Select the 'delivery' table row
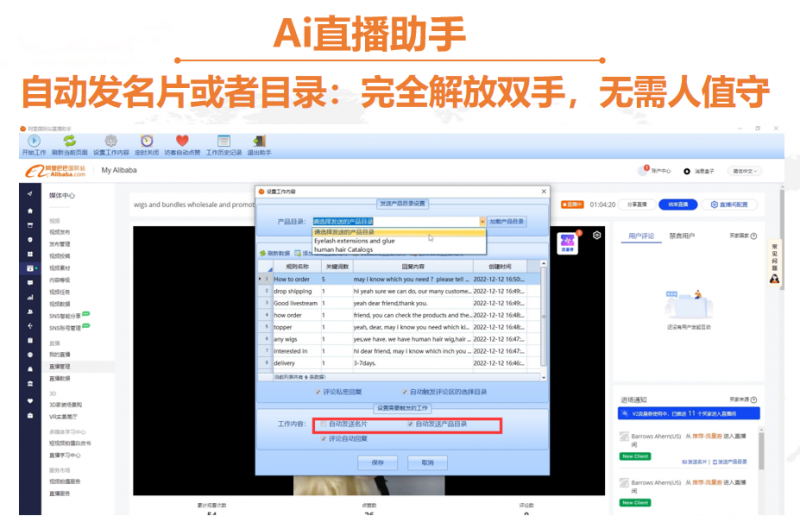This screenshot has width=800, height=522. (x=399, y=363)
